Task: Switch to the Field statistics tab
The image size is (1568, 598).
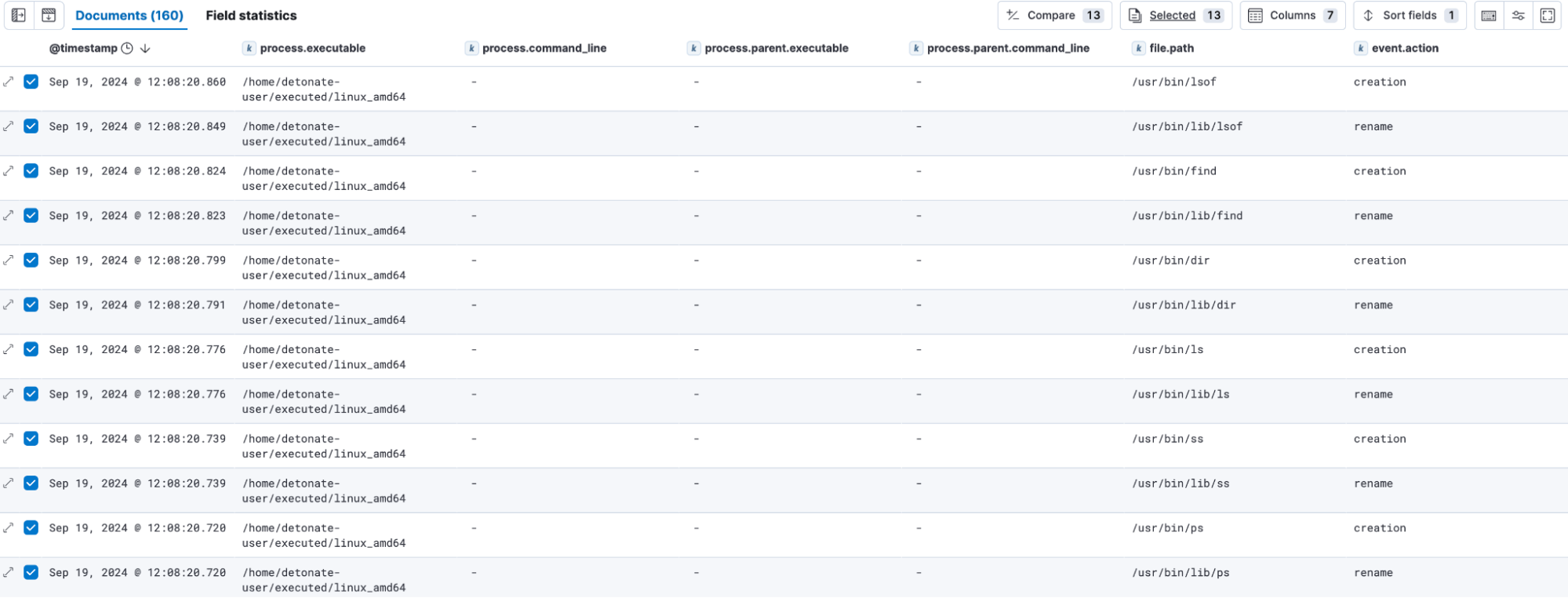Action: point(251,16)
